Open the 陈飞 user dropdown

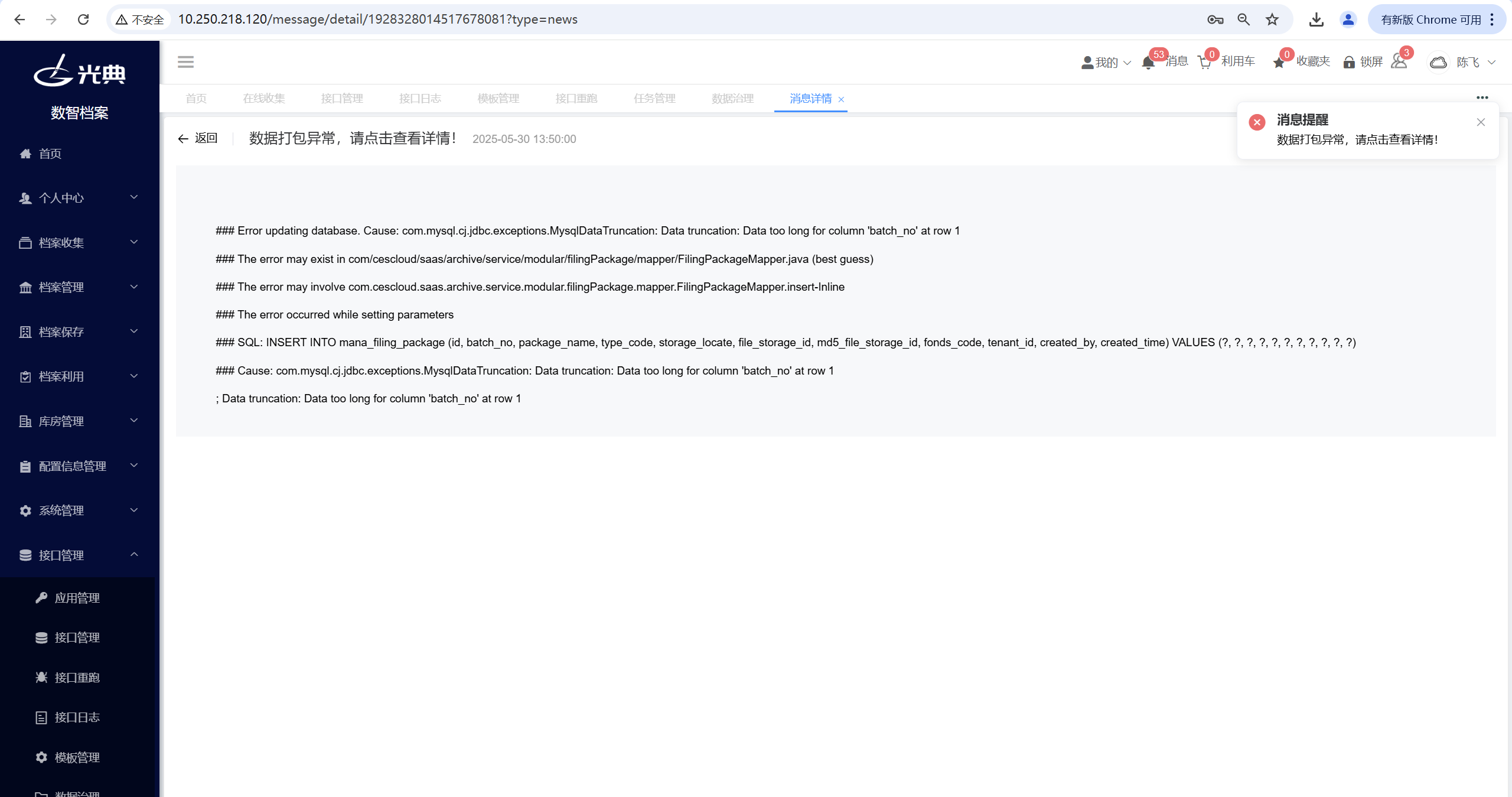pos(1475,63)
